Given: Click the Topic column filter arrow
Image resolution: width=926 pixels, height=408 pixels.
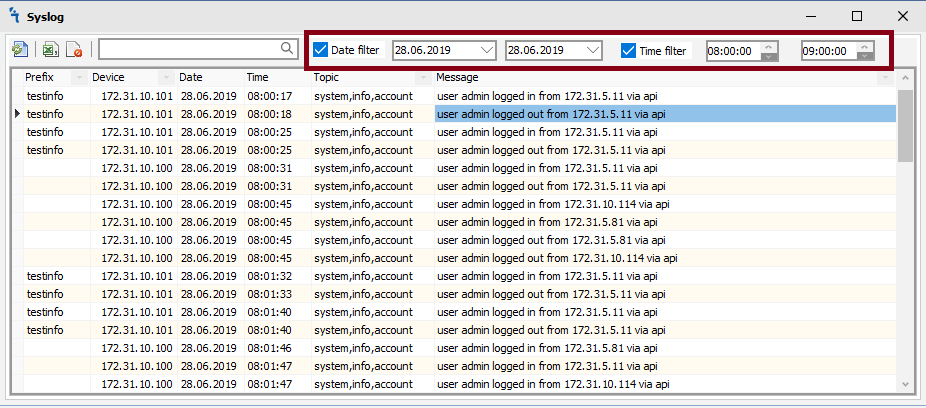Looking at the screenshot, I should coord(423,78).
